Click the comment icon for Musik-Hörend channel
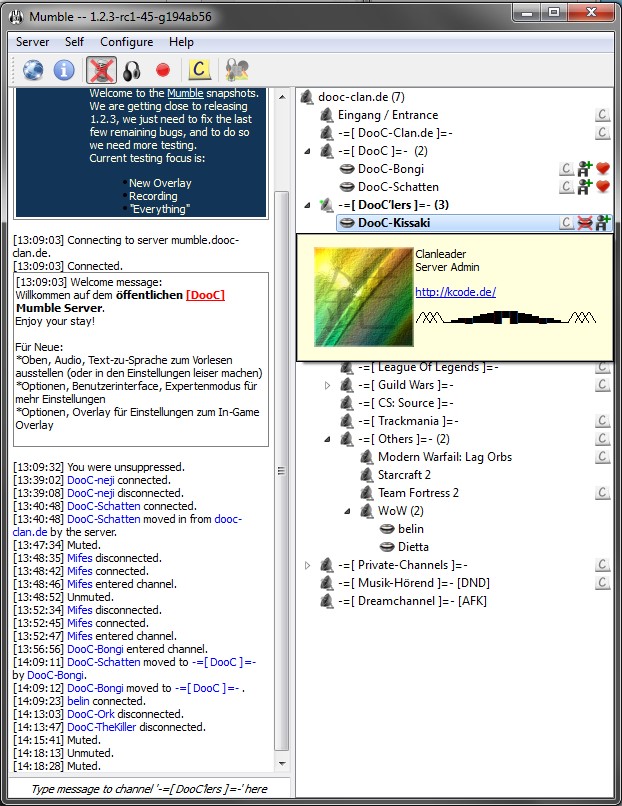622x806 pixels. coord(602,582)
